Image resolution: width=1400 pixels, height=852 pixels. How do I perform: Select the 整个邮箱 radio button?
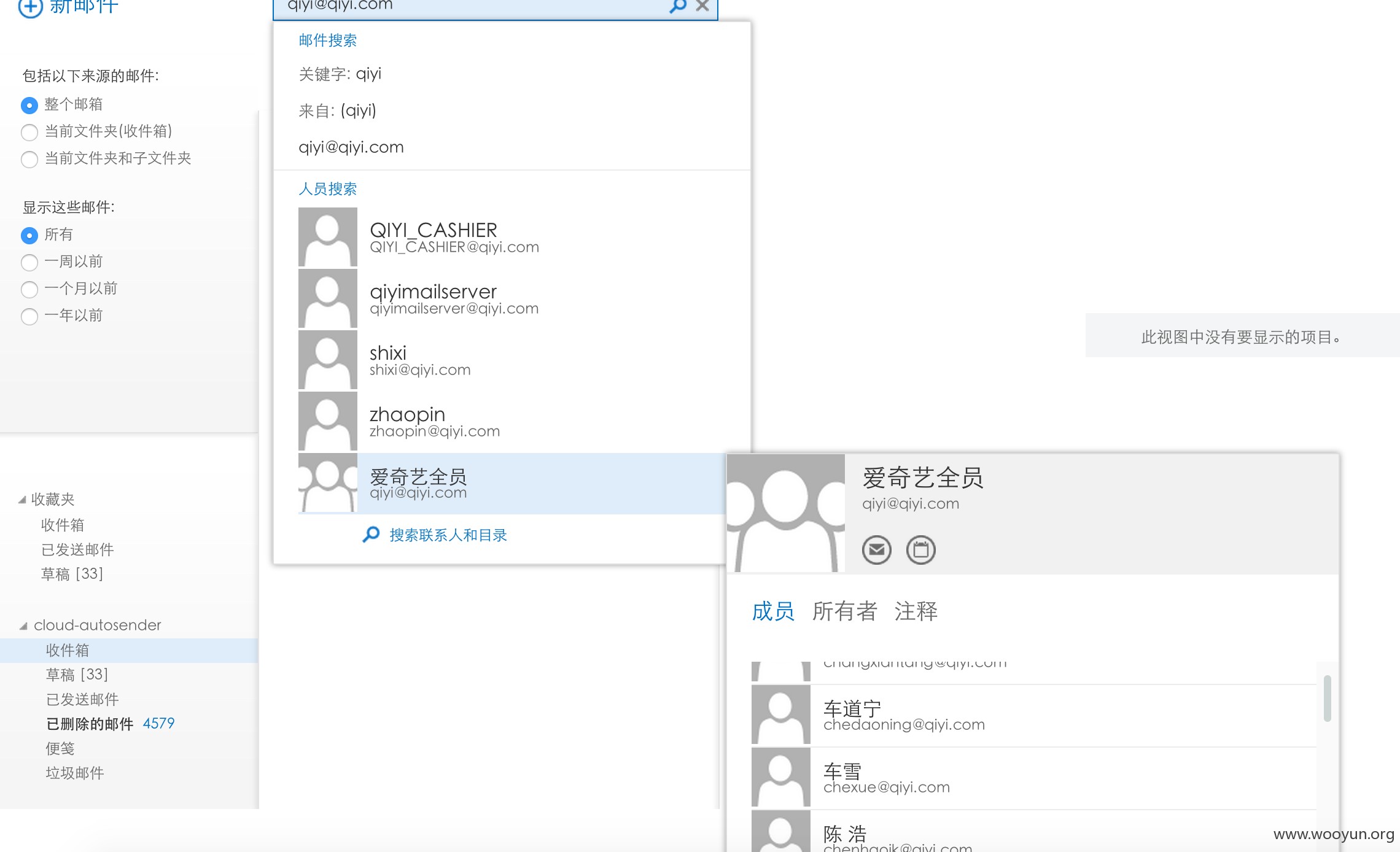[x=29, y=106]
